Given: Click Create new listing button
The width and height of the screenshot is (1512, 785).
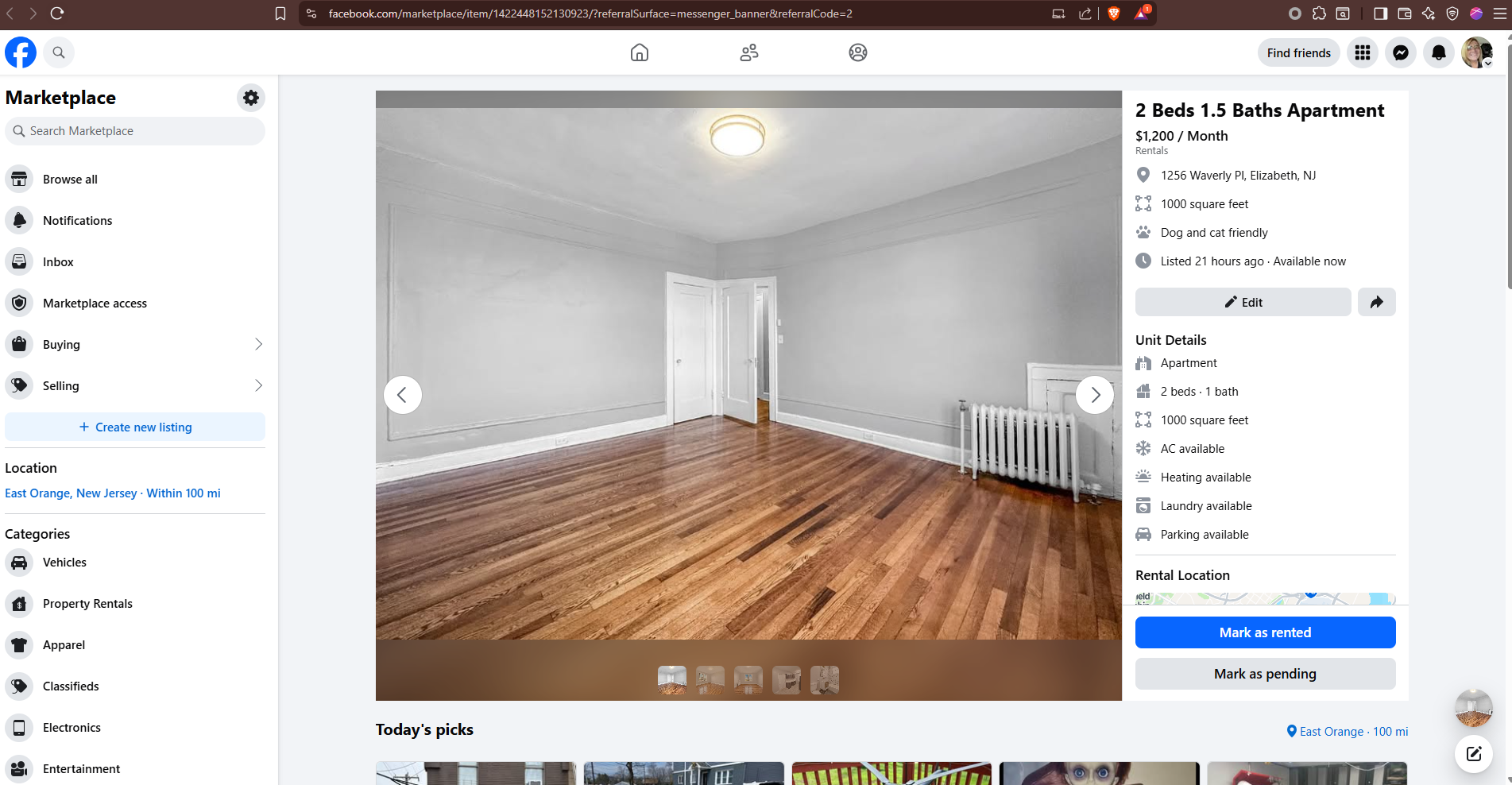Looking at the screenshot, I should tap(135, 427).
